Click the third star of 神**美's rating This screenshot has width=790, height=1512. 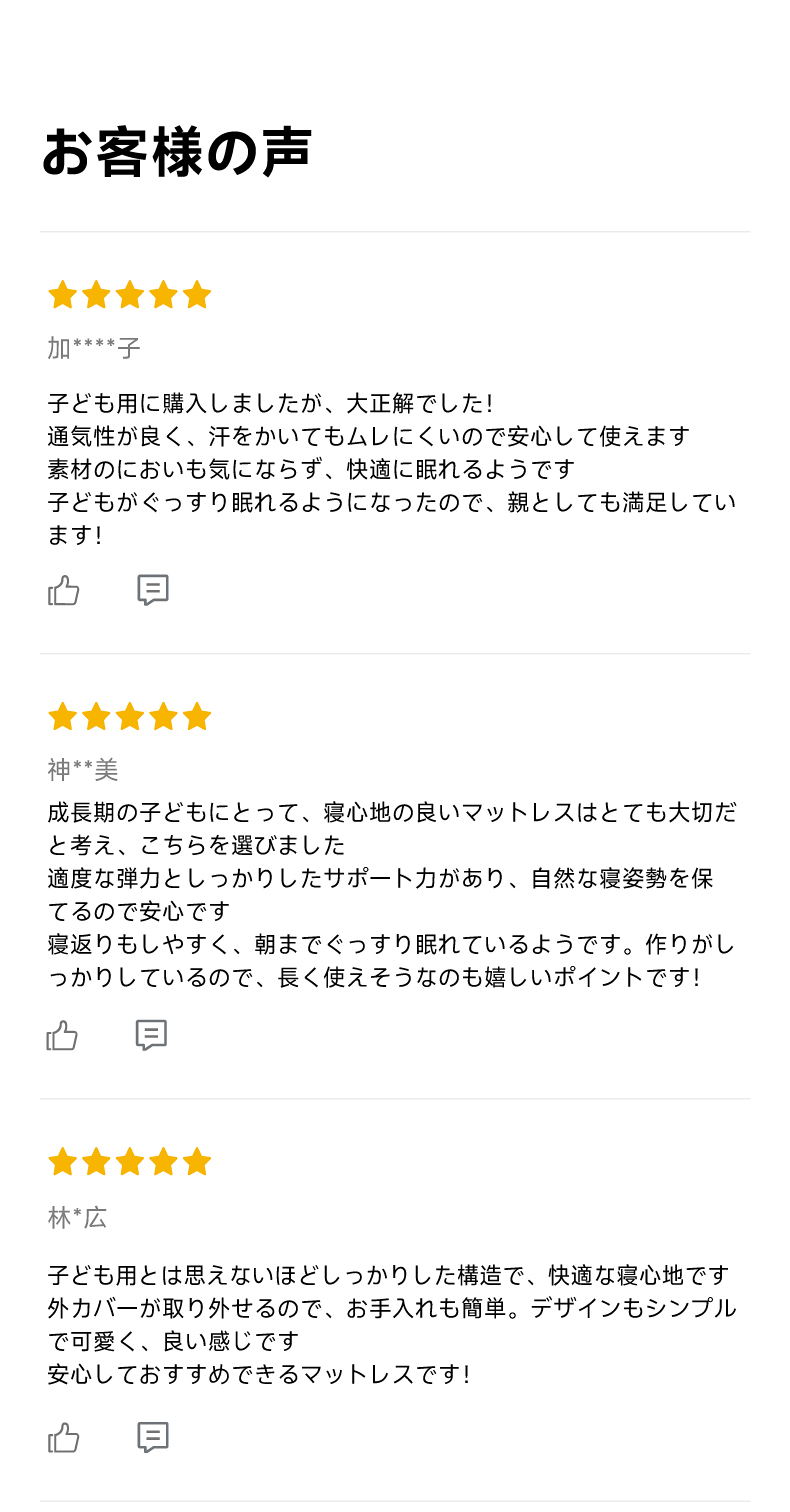[130, 717]
